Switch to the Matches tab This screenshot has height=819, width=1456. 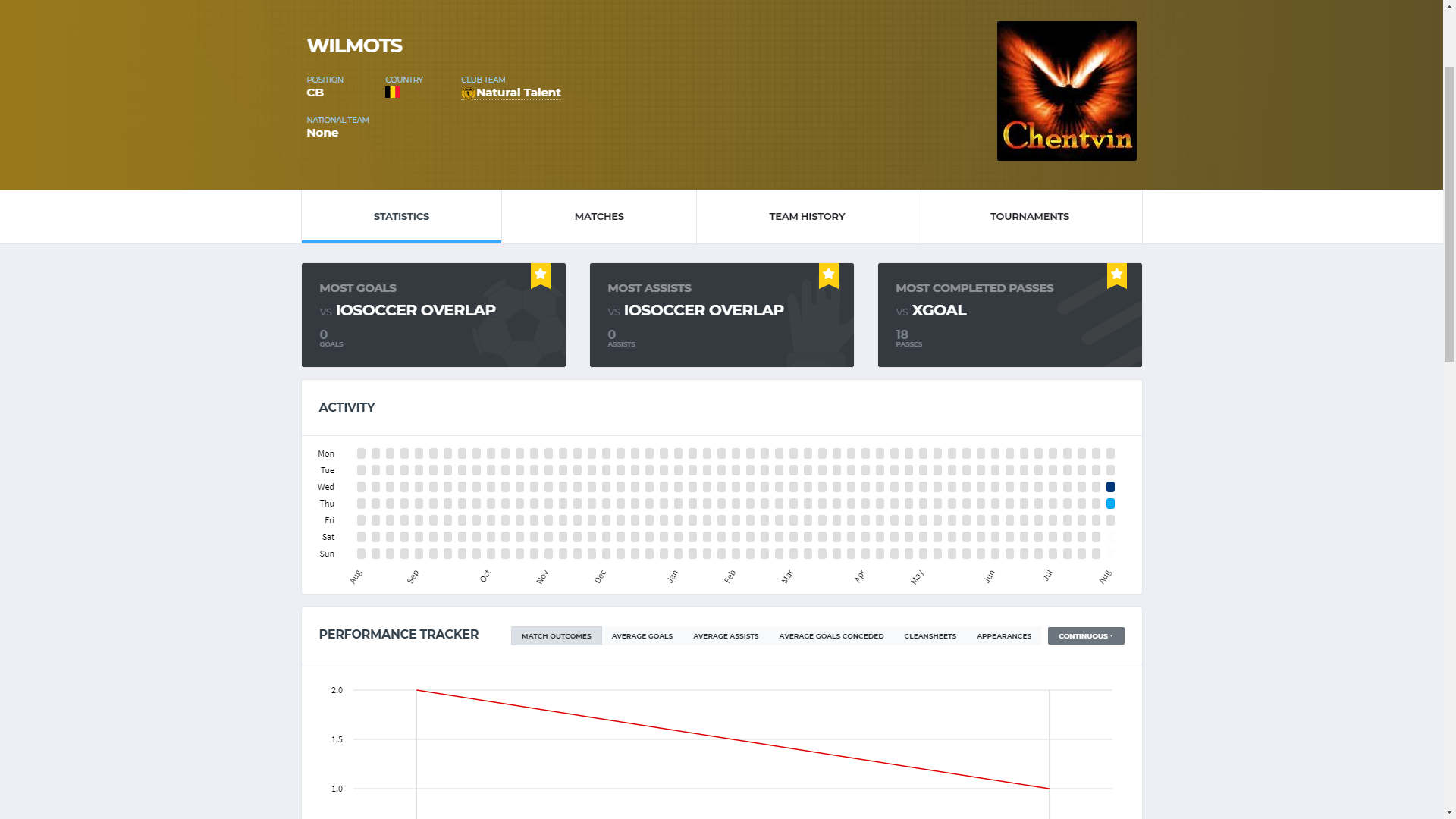599,217
